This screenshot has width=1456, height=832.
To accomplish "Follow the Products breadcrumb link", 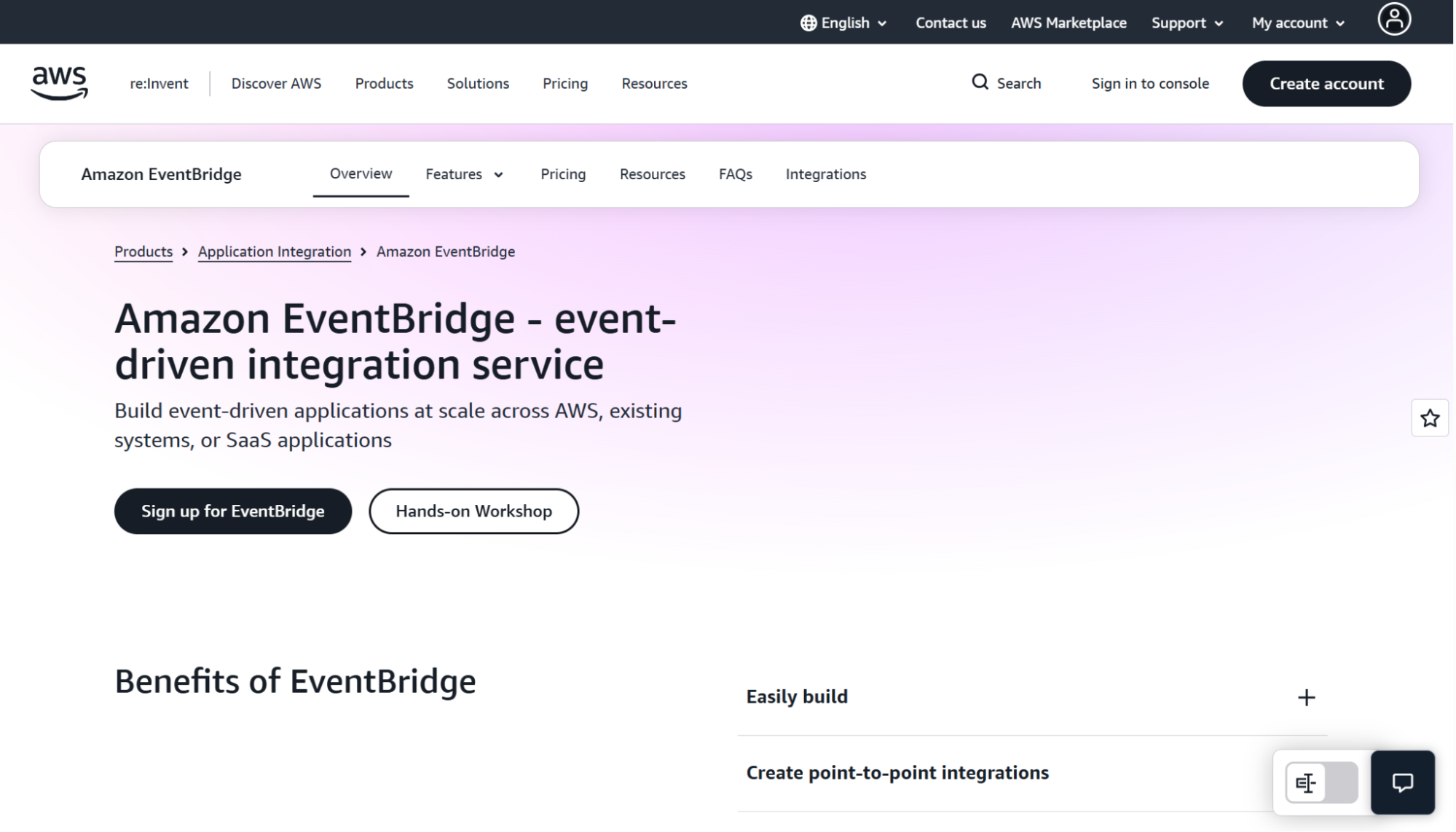I will (x=143, y=251).
